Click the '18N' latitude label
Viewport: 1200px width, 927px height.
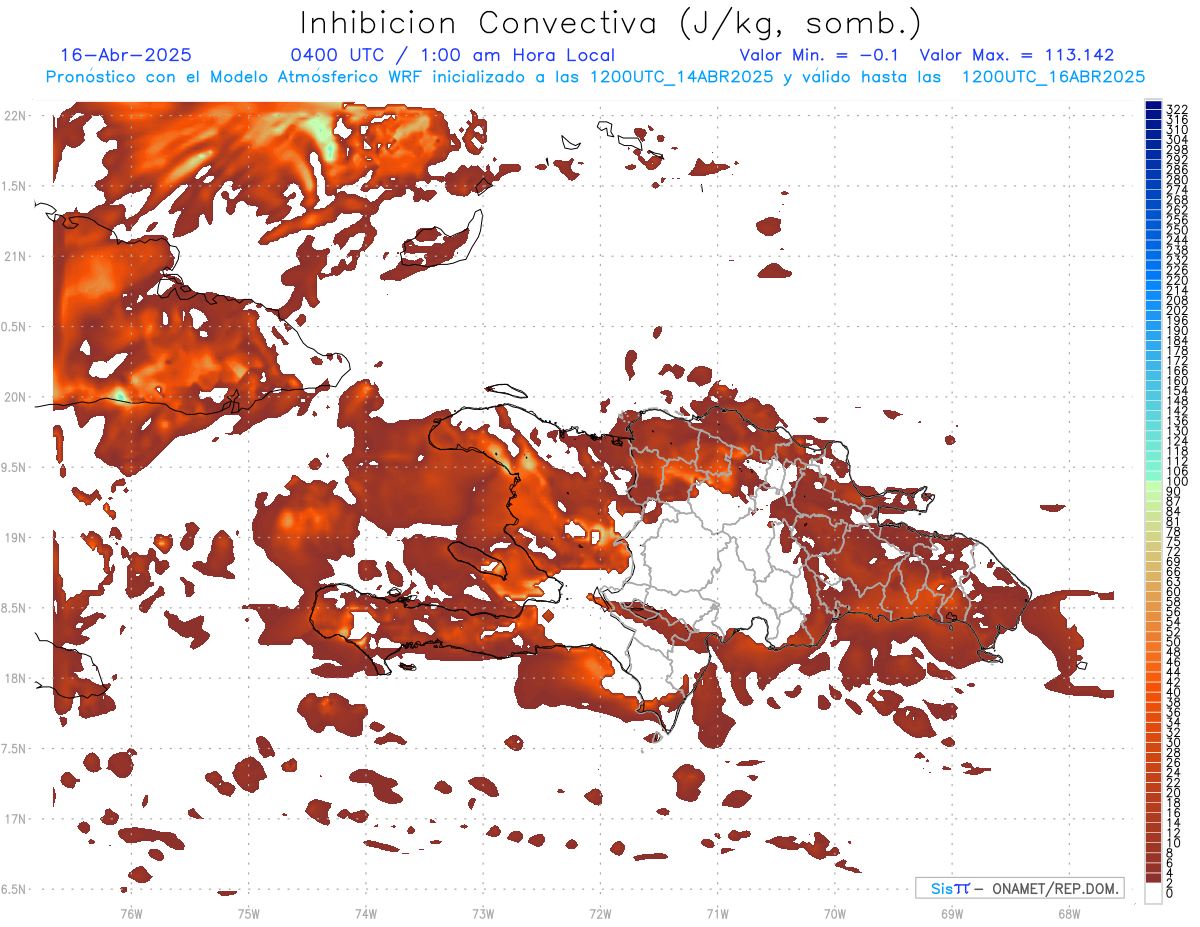tap(15, 679)
